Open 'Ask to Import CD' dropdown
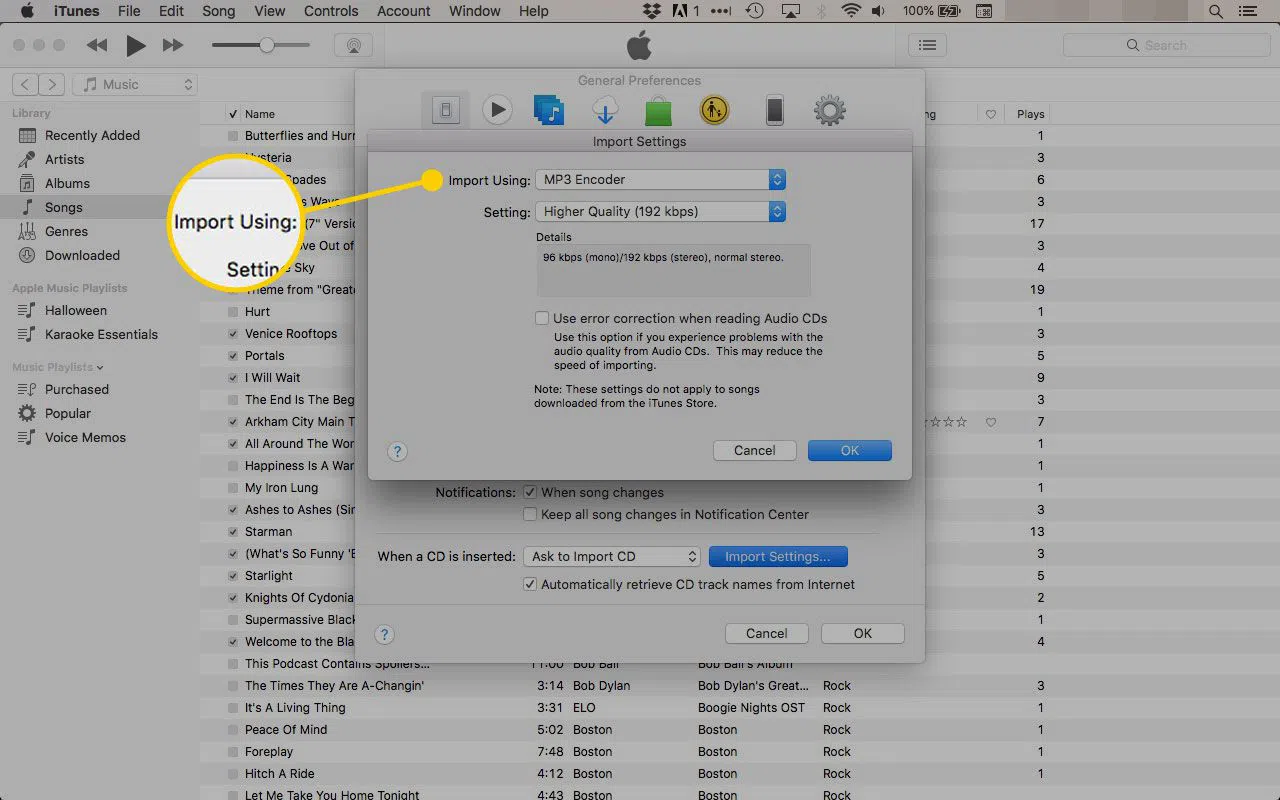The image size is (1280, 800). (612, 557)
